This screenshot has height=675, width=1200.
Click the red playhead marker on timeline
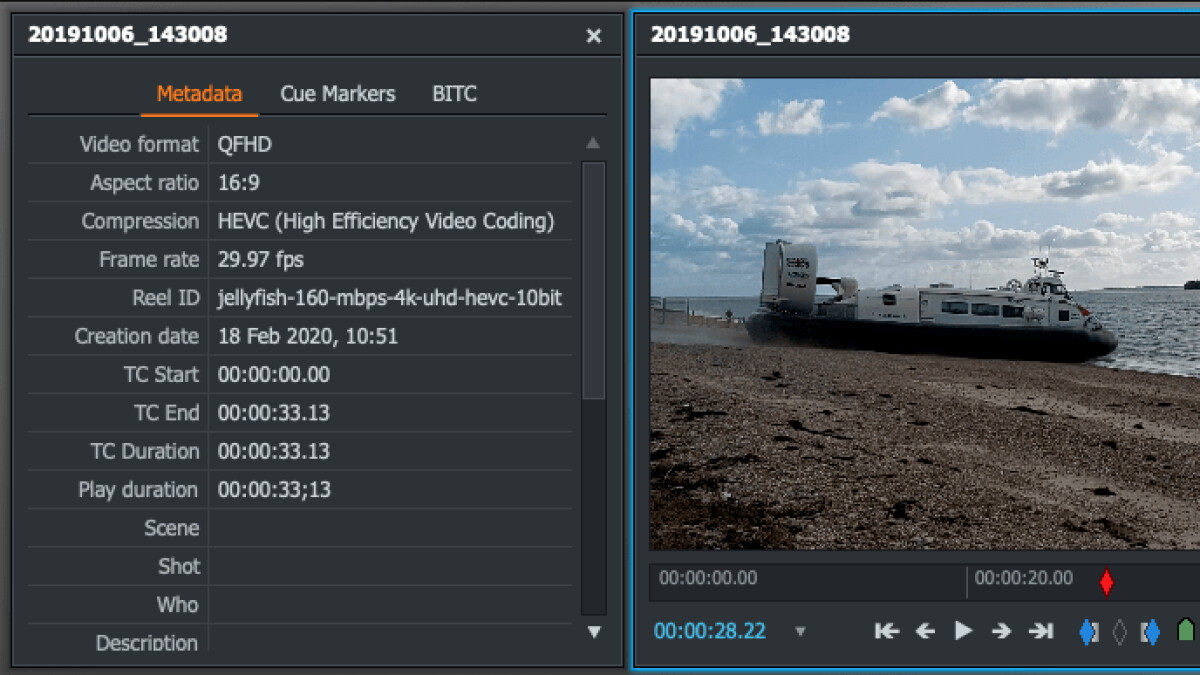pos(1106,582)
